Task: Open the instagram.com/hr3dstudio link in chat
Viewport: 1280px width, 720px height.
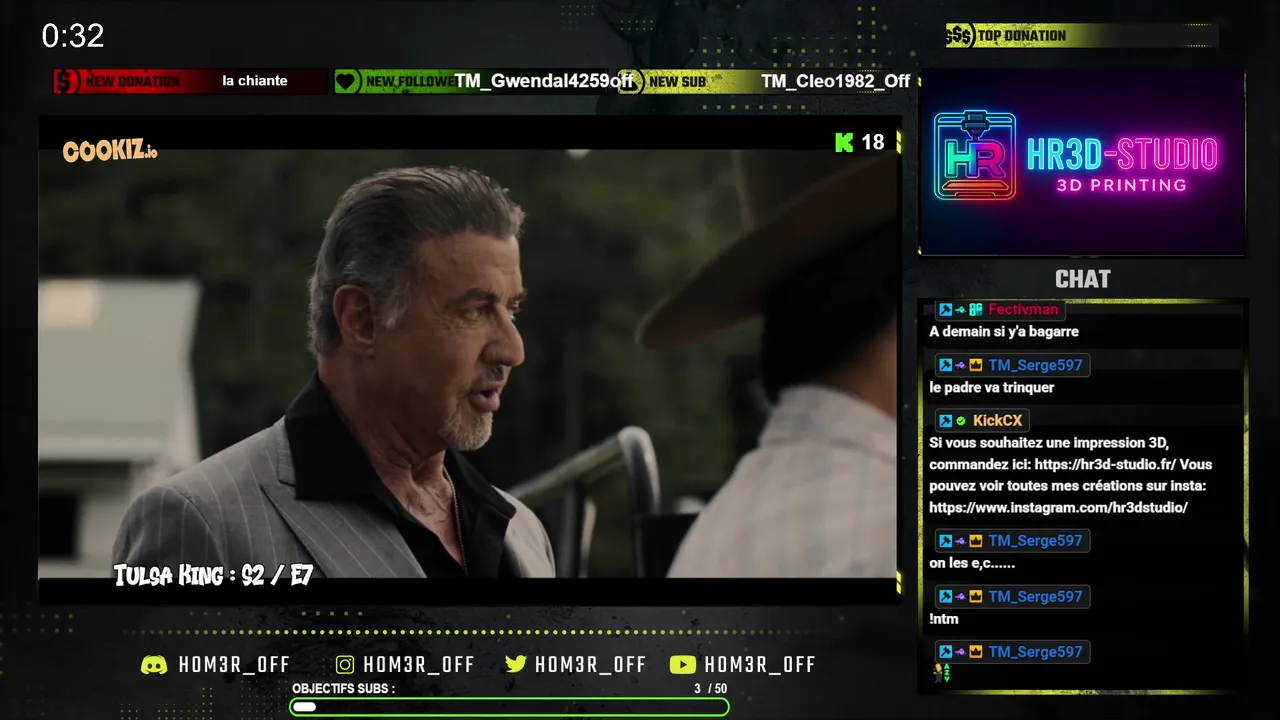Action: 1058,507
